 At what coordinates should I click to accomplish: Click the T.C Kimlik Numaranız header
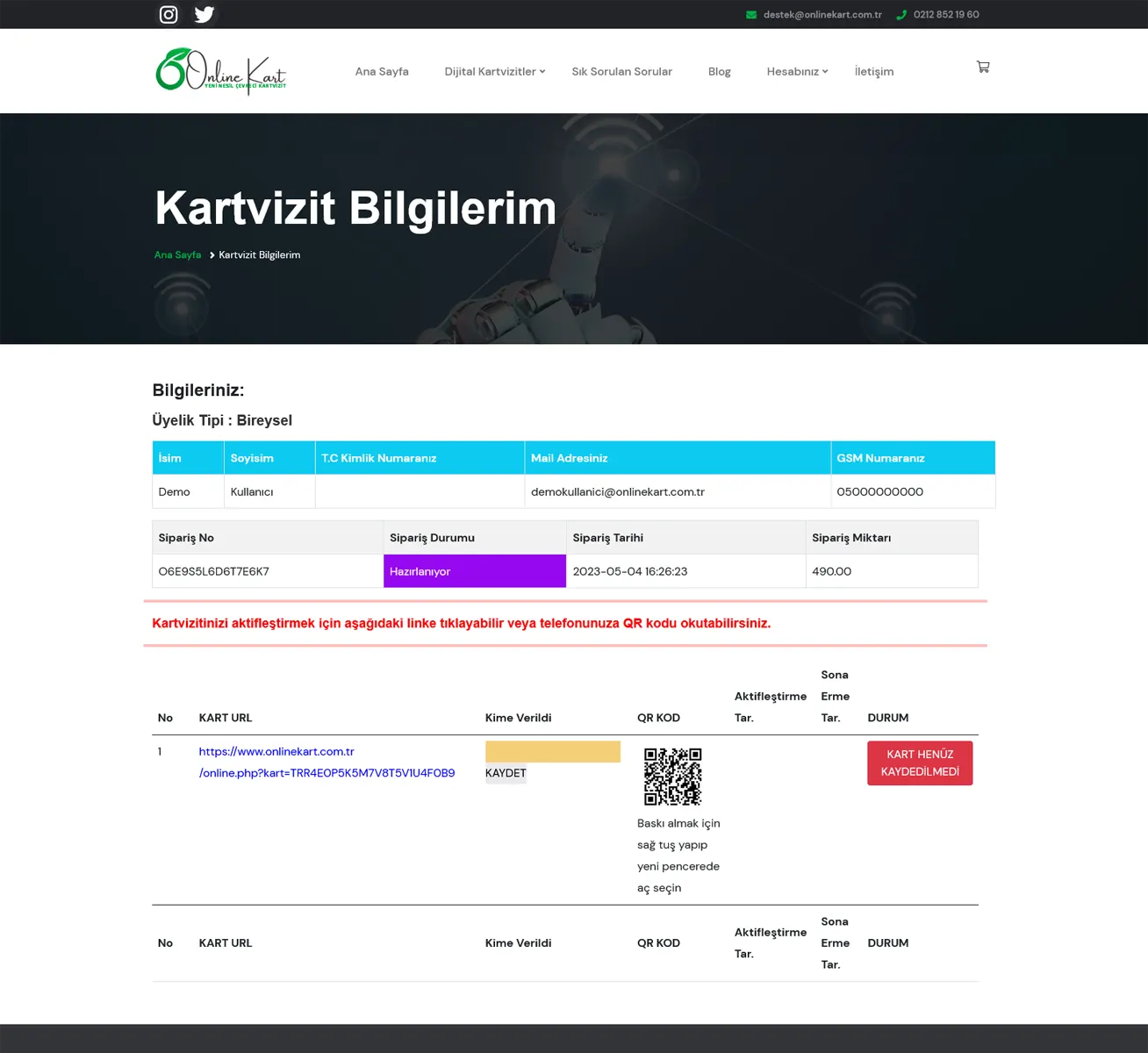[420, 458]
